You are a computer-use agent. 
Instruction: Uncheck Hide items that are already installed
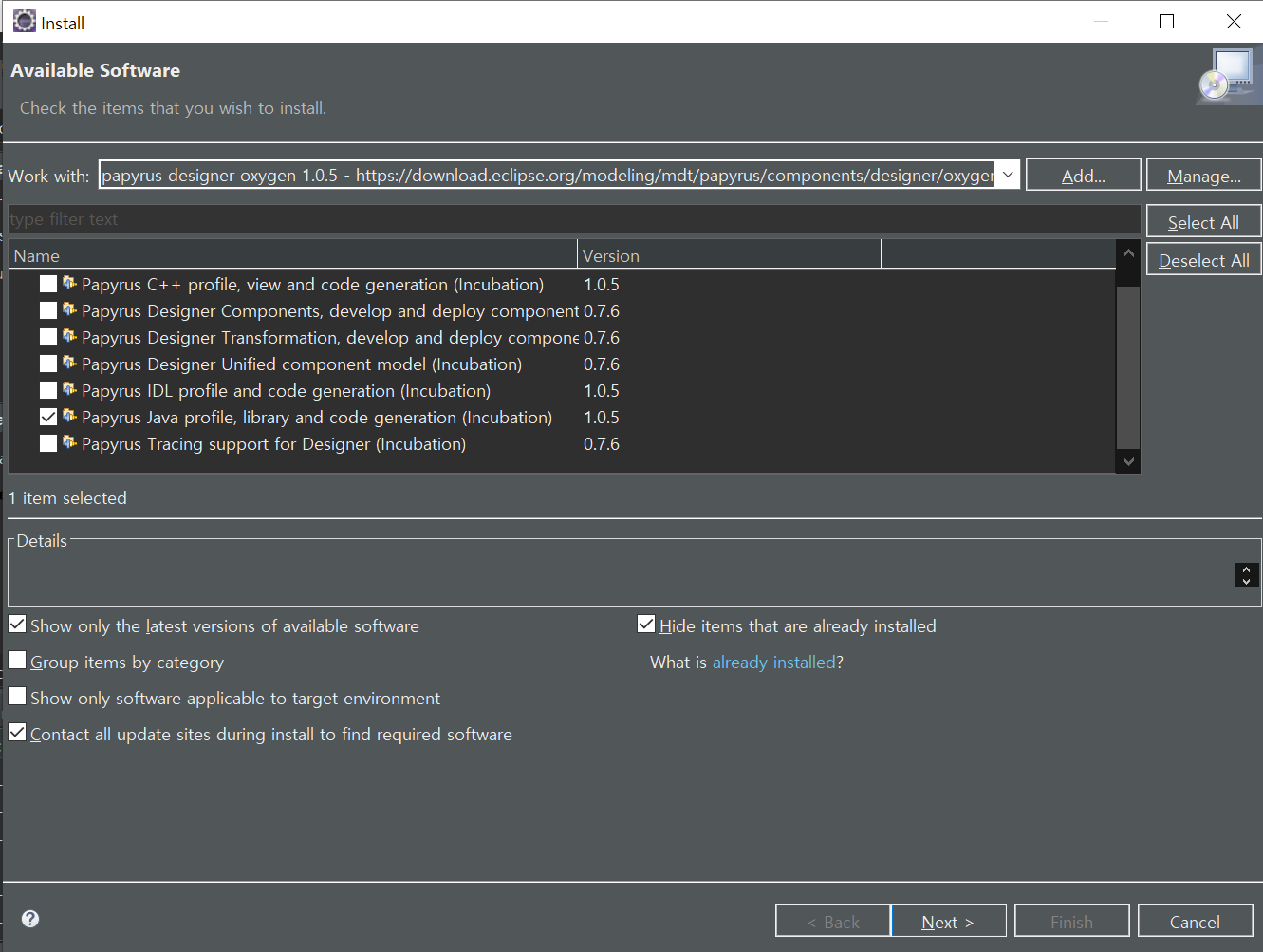646,625
